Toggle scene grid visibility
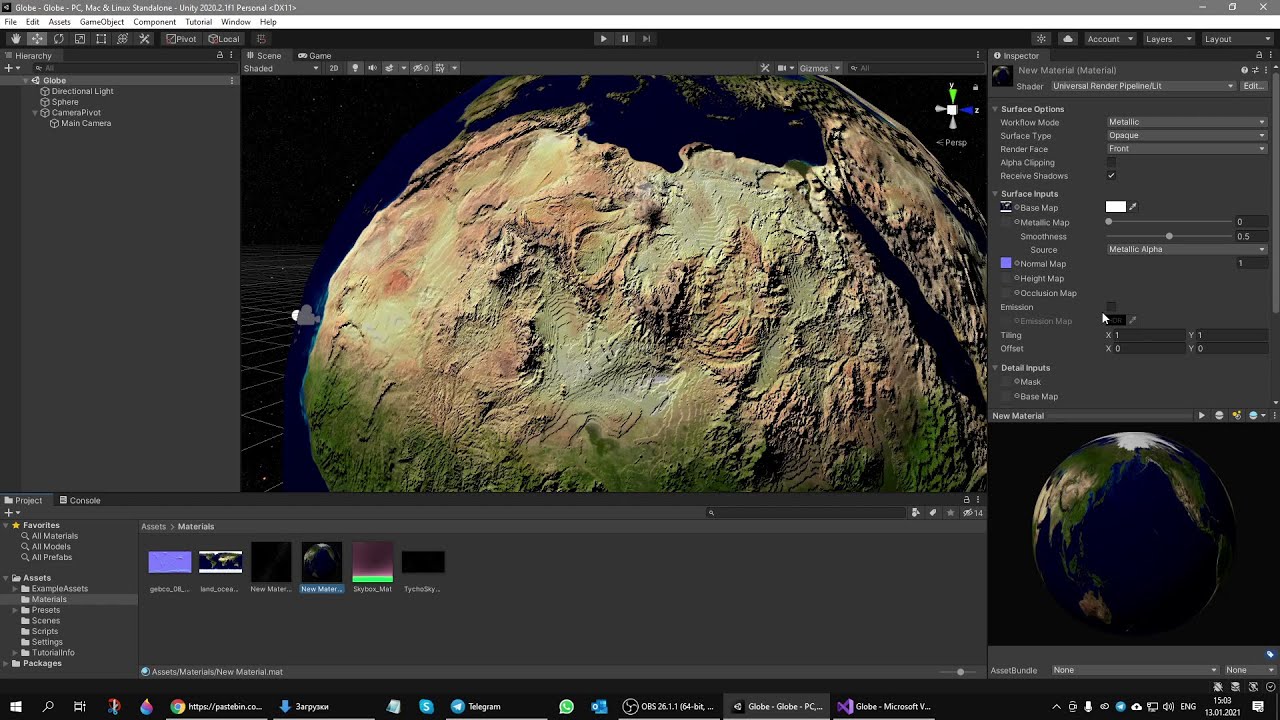Screen dimensions: 1280x720 439,68
